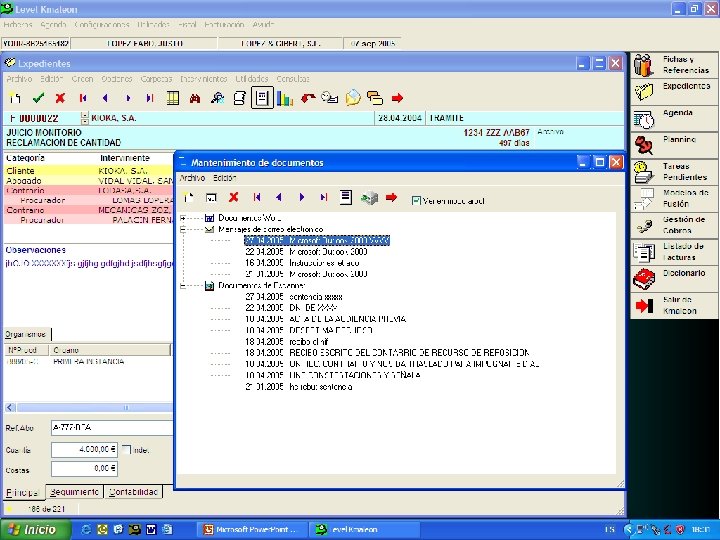Click red exit arrow in documents window toolbar

coord(391,197)
